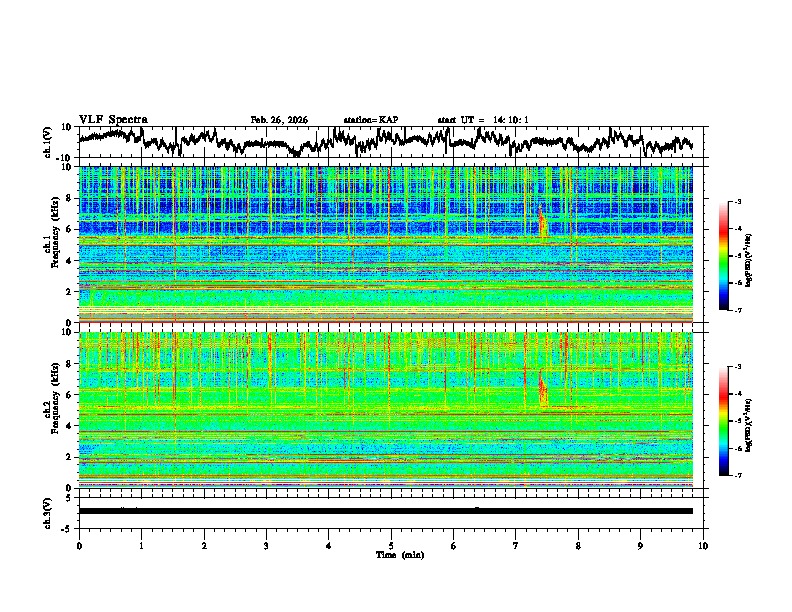Click time axis tick label "6"
Screen dimensions: 792x612
point(453,546)
